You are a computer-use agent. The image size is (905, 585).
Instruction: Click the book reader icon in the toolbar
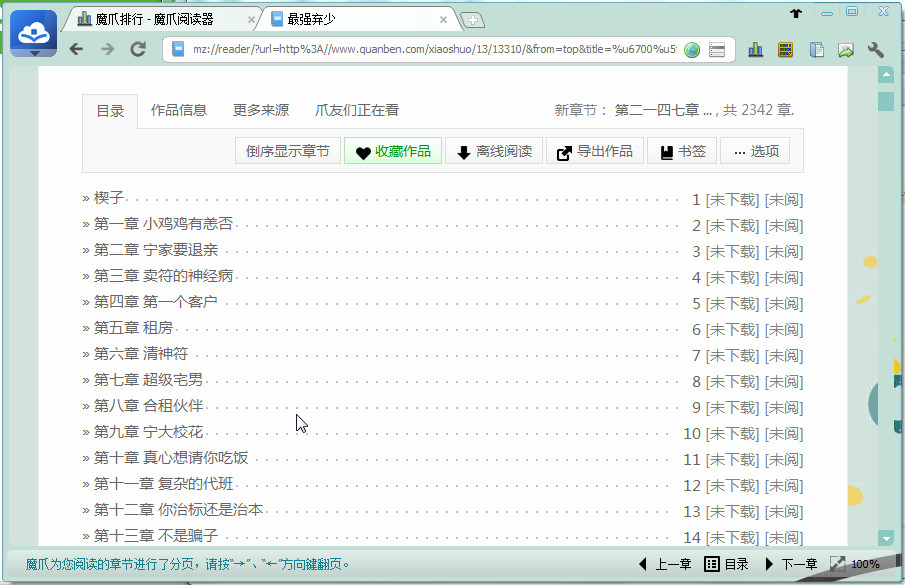coord(814,48)
